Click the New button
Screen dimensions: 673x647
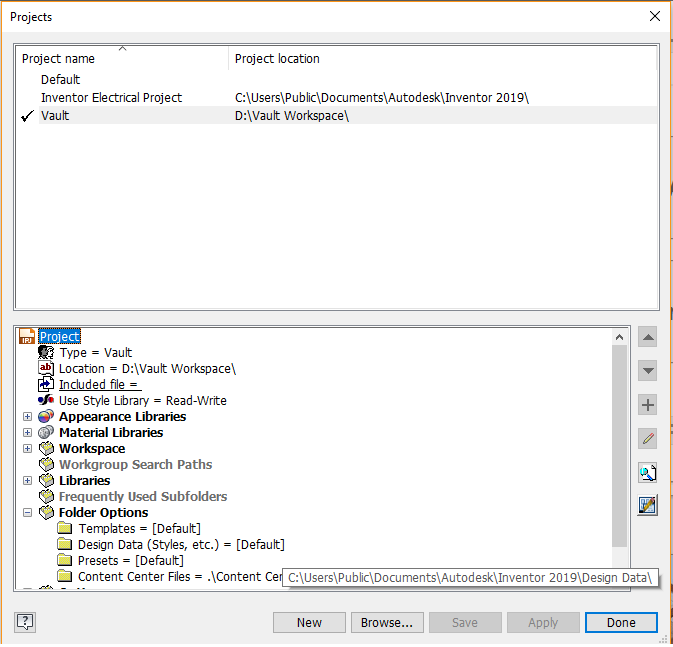tap(309, 623)
